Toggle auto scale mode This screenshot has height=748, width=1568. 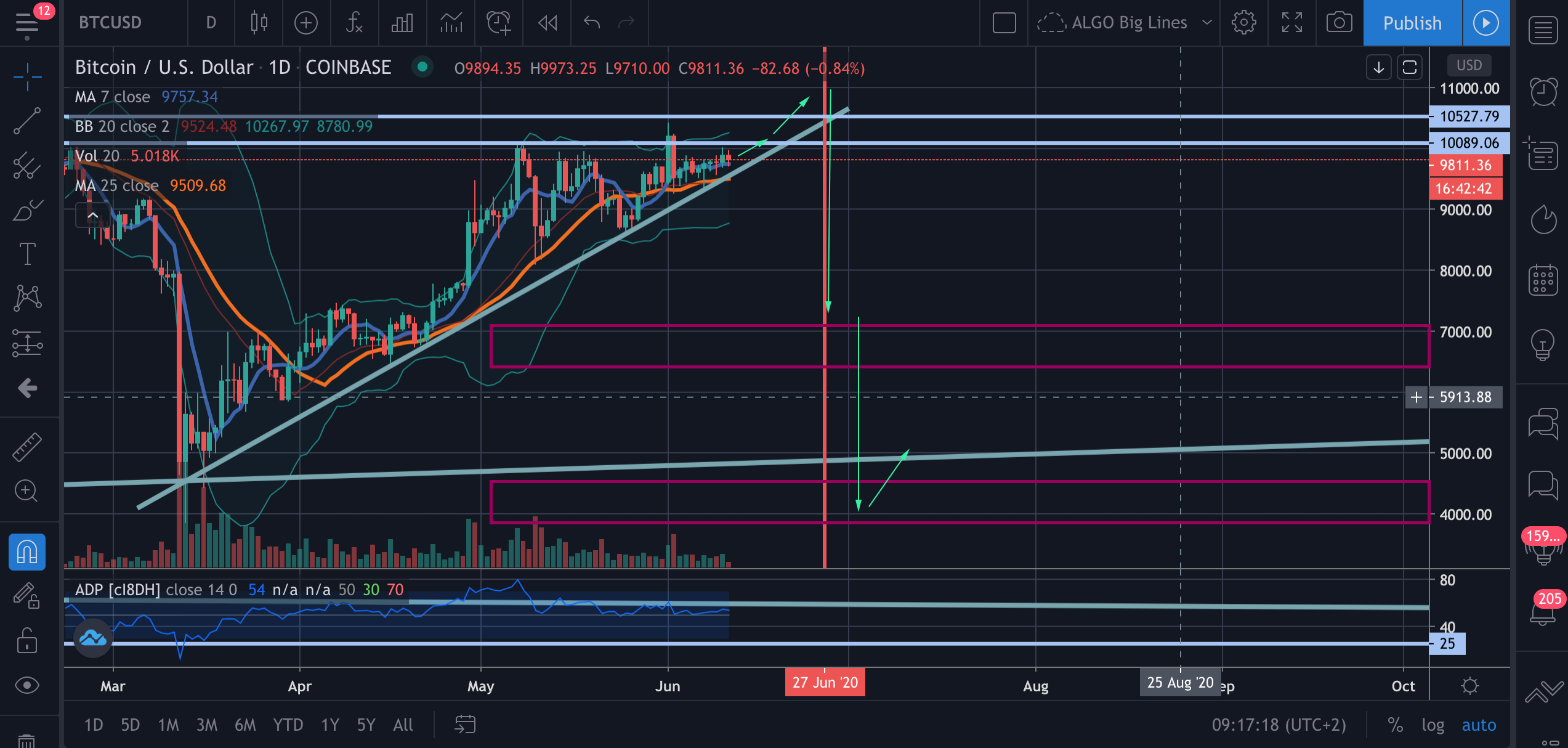(x=1479, y=725)
